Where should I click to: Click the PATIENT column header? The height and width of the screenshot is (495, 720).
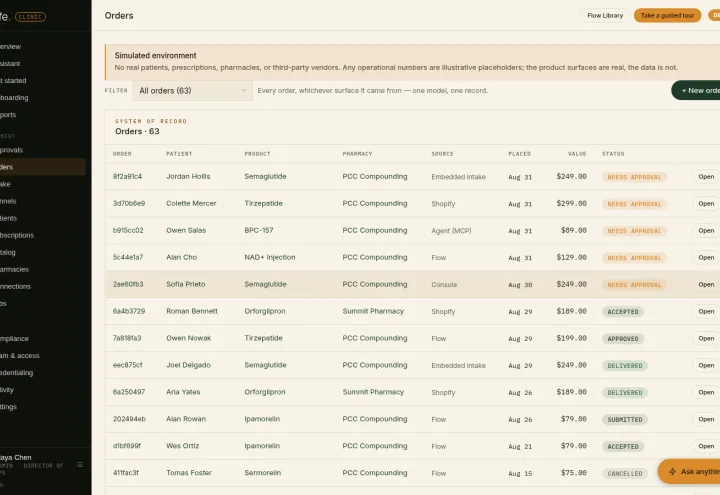pos(179,154)
